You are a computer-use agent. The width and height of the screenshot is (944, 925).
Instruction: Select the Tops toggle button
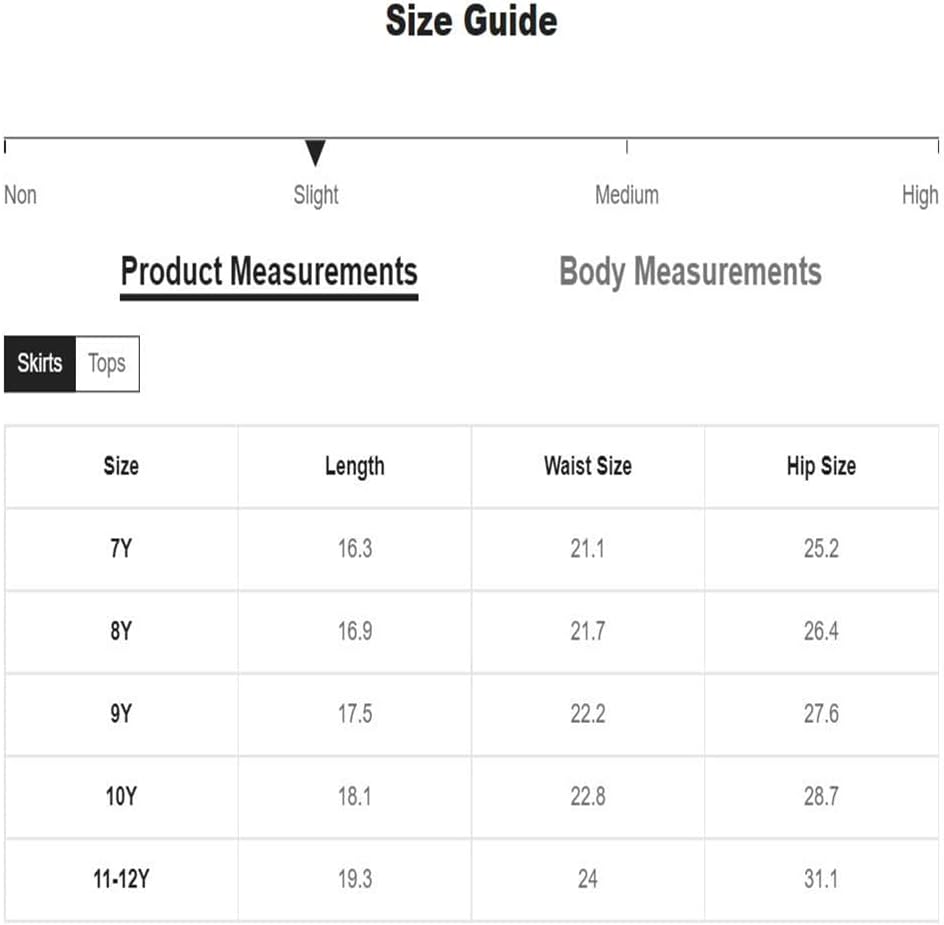coord(107,363)
